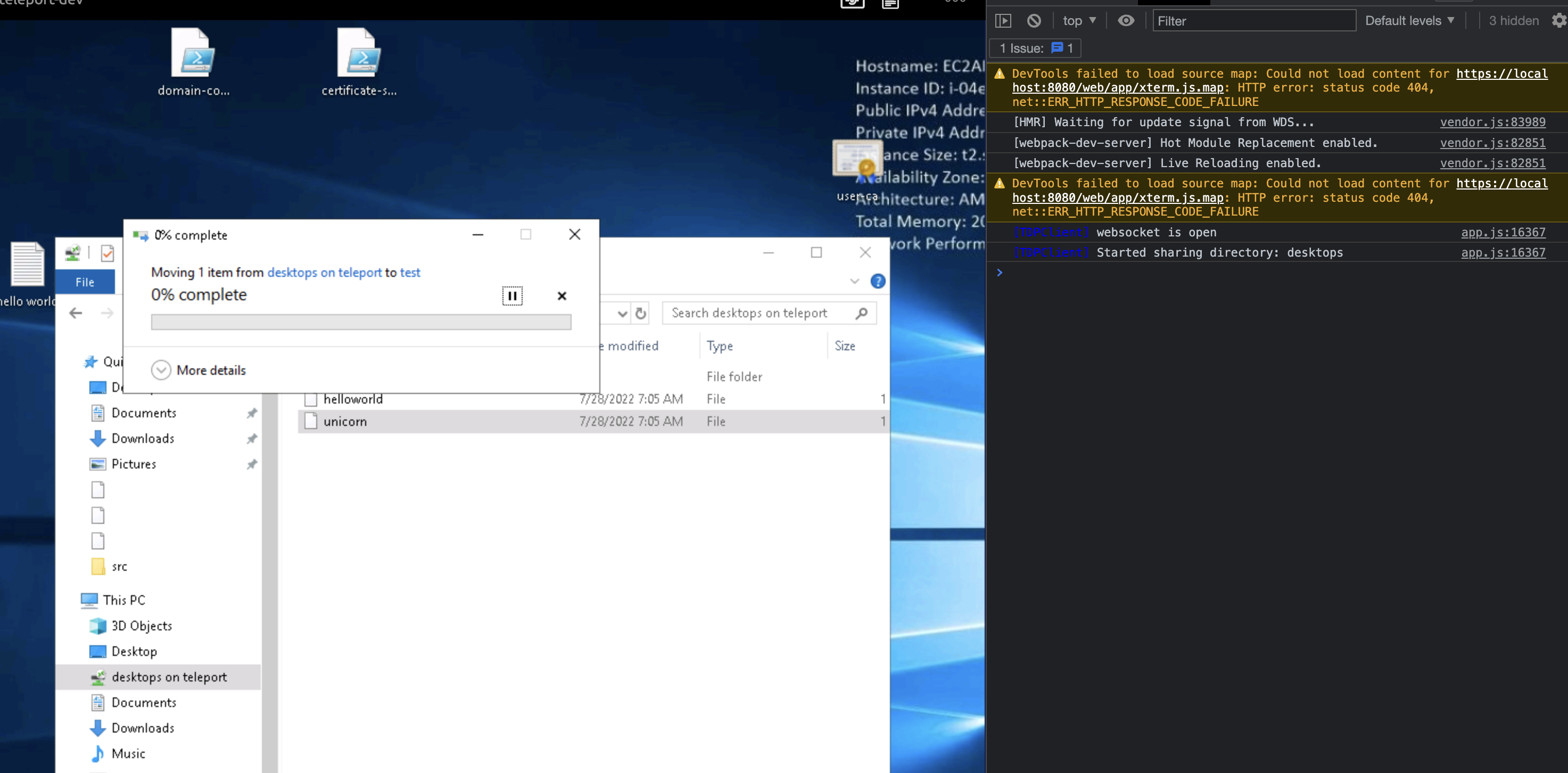Show the DevTools console sidebar
The height and width of the screenshot is (773, 1568).
[1003, 21]
